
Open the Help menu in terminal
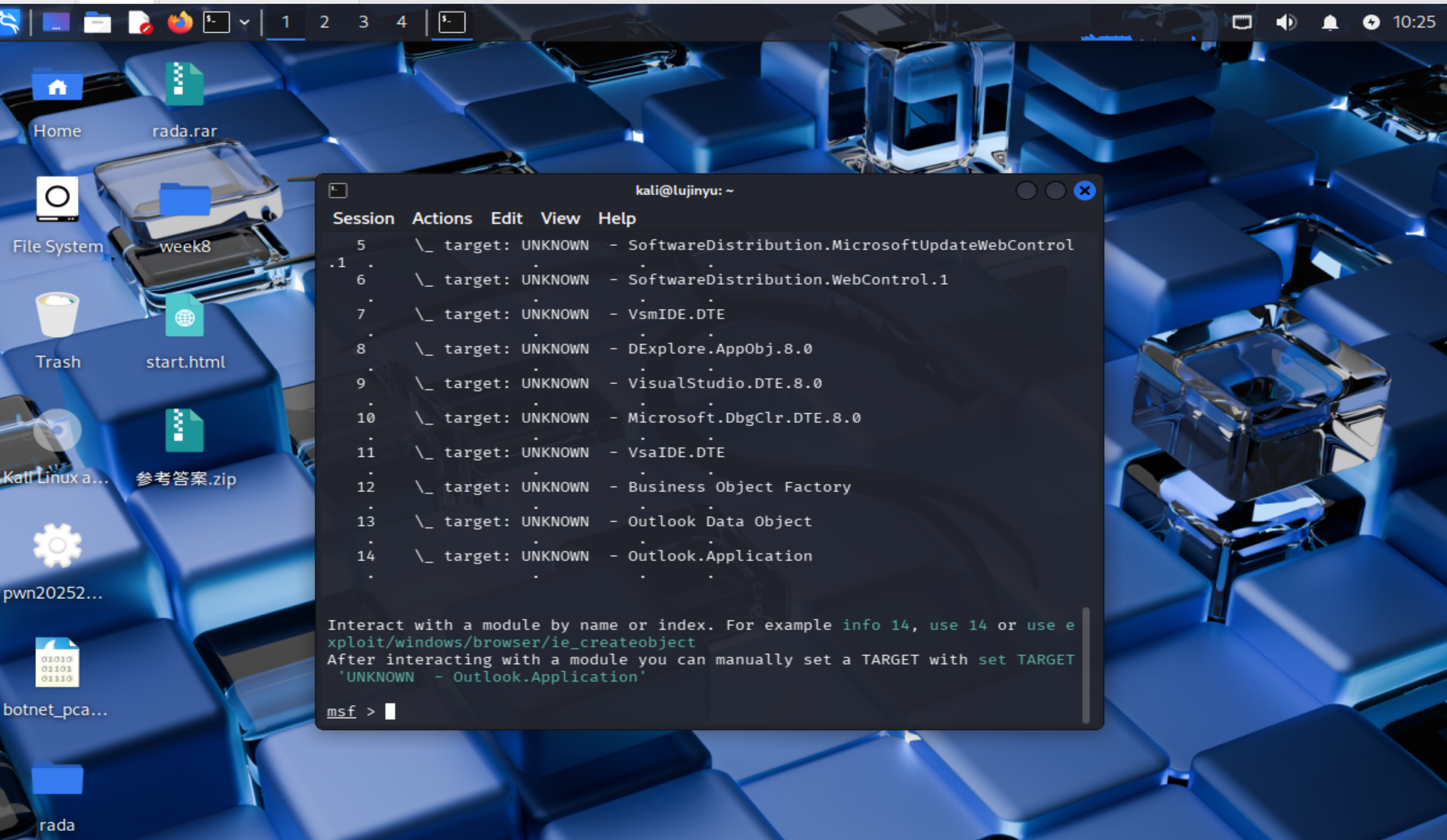(617, 218)
